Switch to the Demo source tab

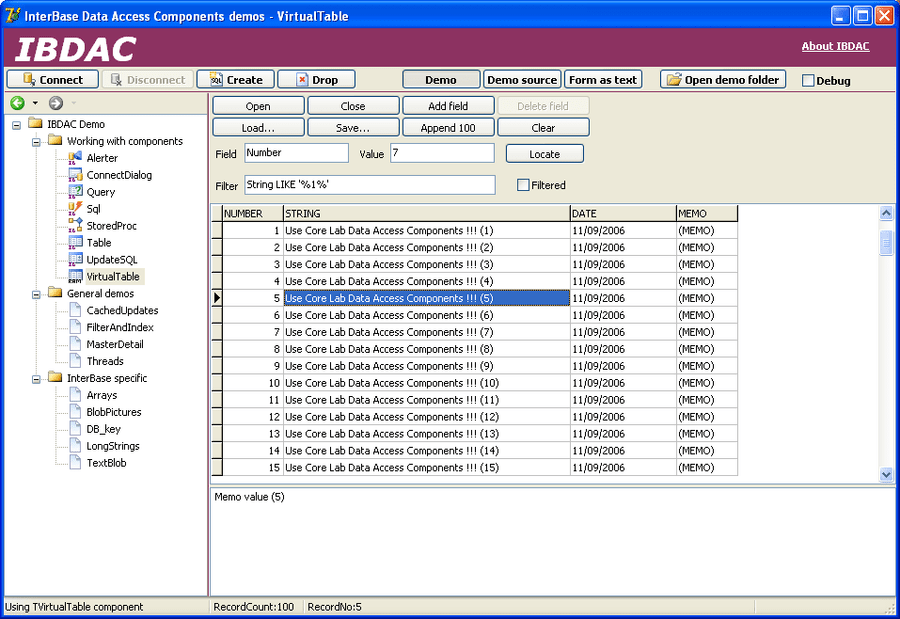pos(522,80)
